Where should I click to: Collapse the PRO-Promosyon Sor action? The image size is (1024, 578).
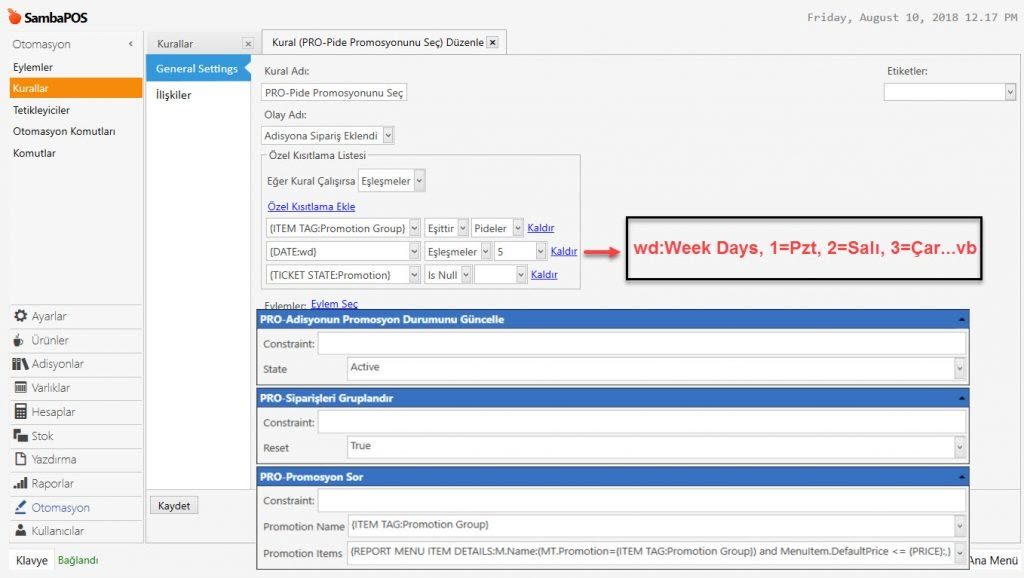961,477
